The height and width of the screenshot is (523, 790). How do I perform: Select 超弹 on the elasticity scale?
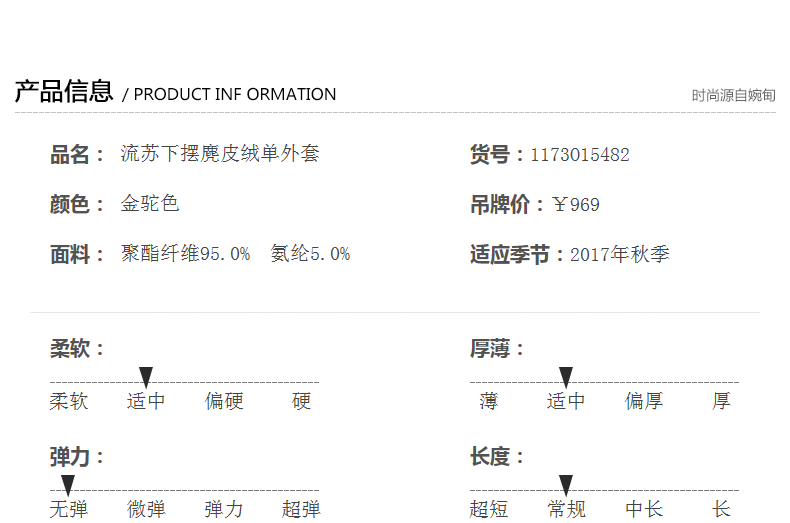tap(301, 510)
